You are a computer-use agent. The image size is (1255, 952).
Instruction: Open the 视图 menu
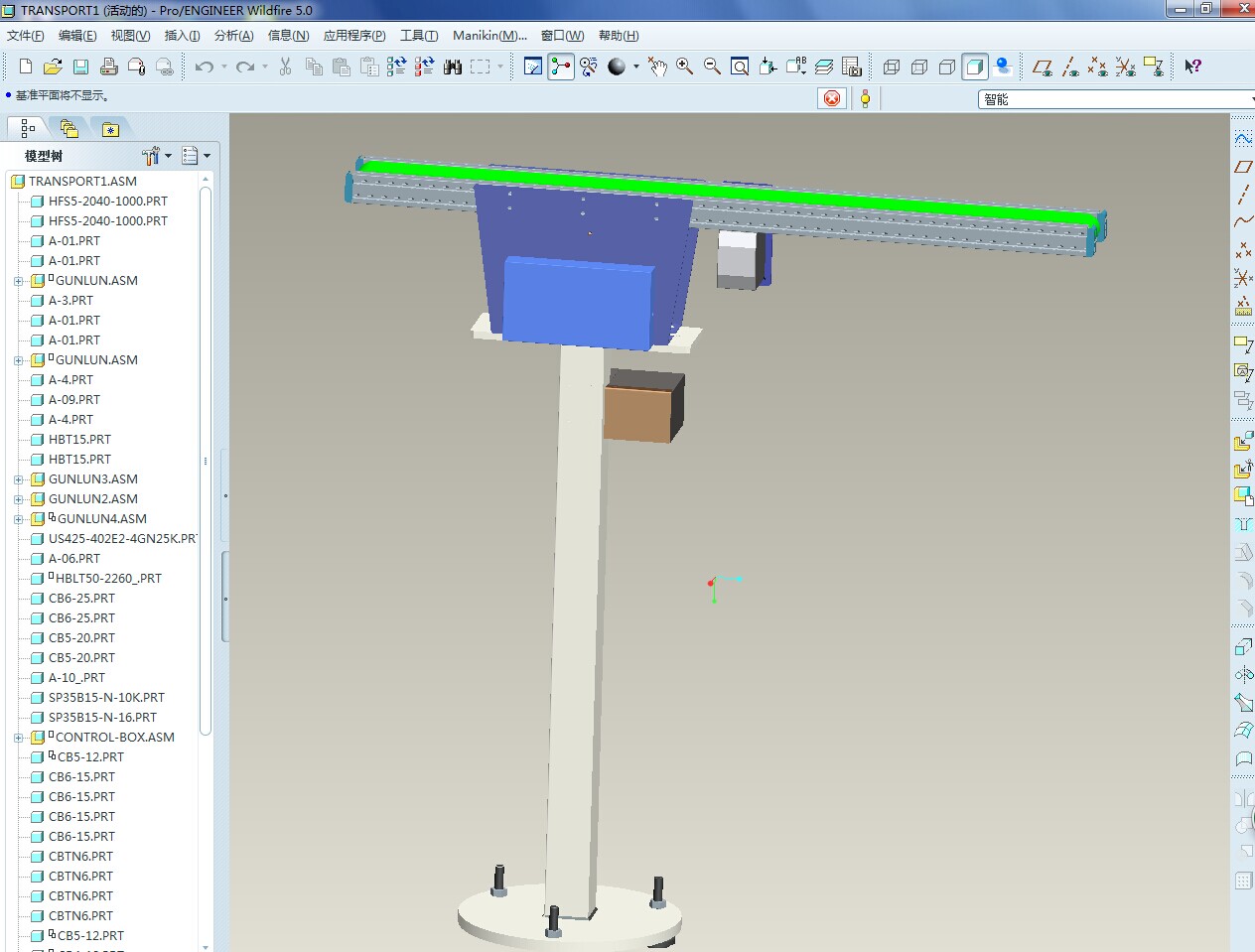(128, 35)
